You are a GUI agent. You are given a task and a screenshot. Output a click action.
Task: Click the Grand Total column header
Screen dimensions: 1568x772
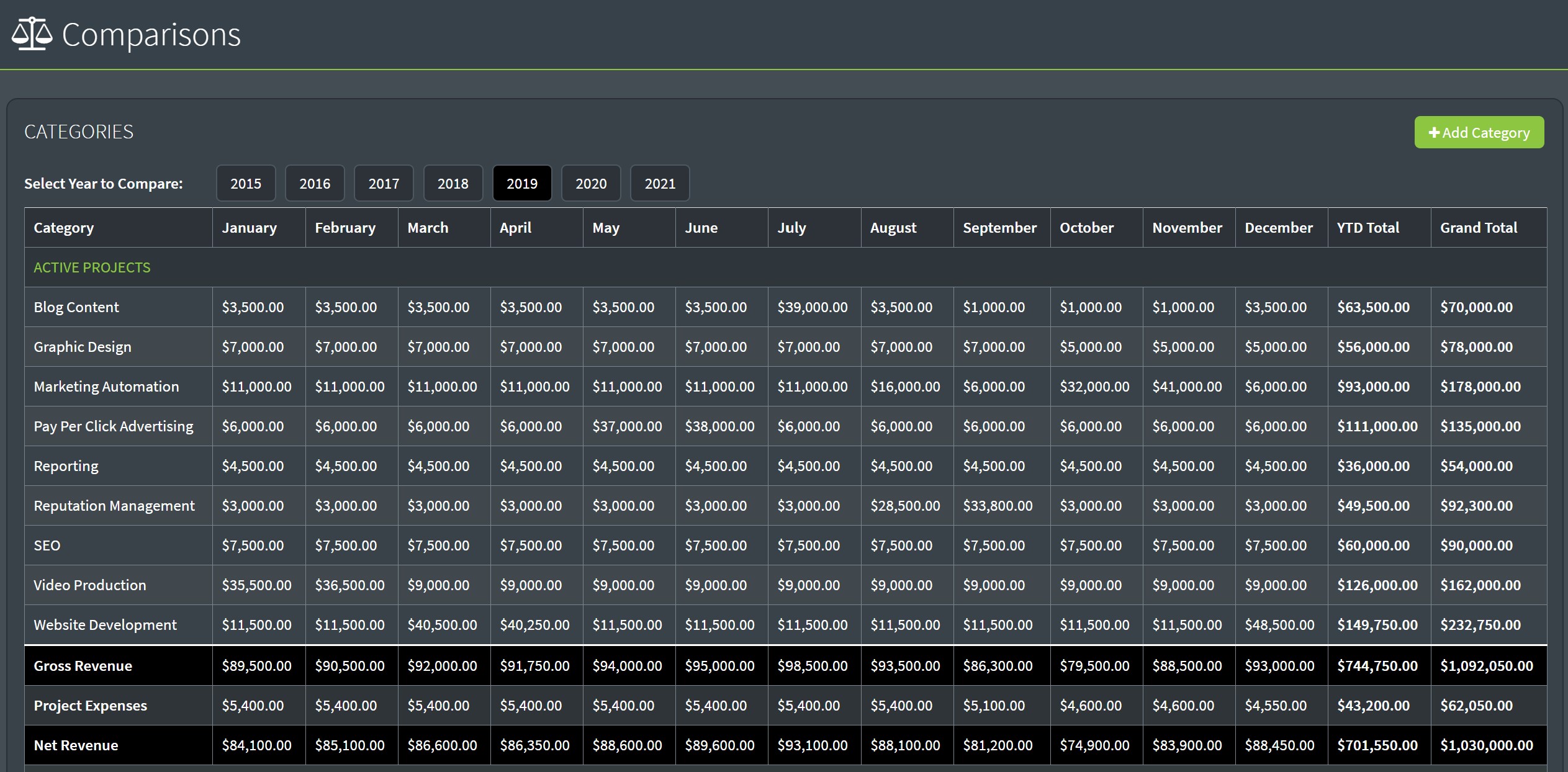1478,228
